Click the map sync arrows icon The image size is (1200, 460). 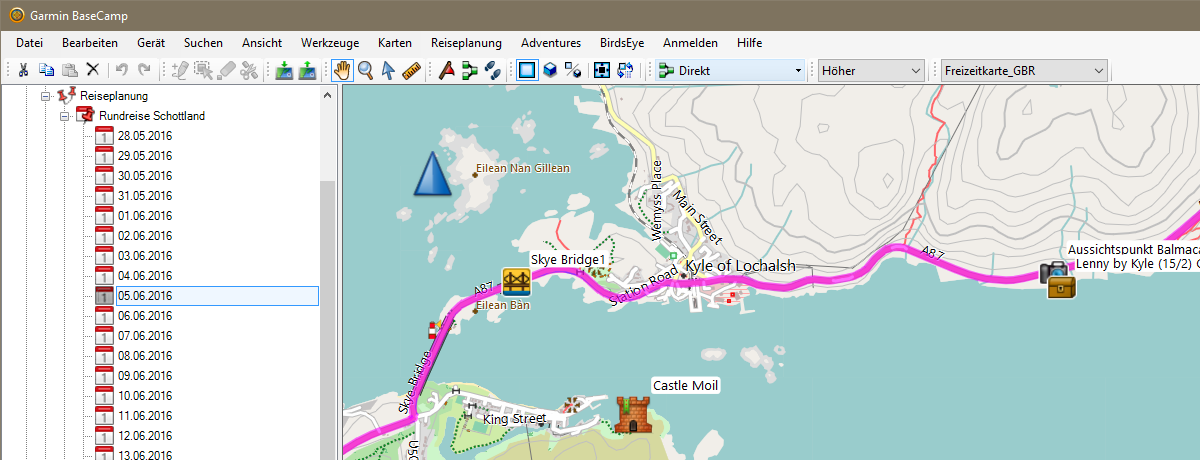pos(626,70)
